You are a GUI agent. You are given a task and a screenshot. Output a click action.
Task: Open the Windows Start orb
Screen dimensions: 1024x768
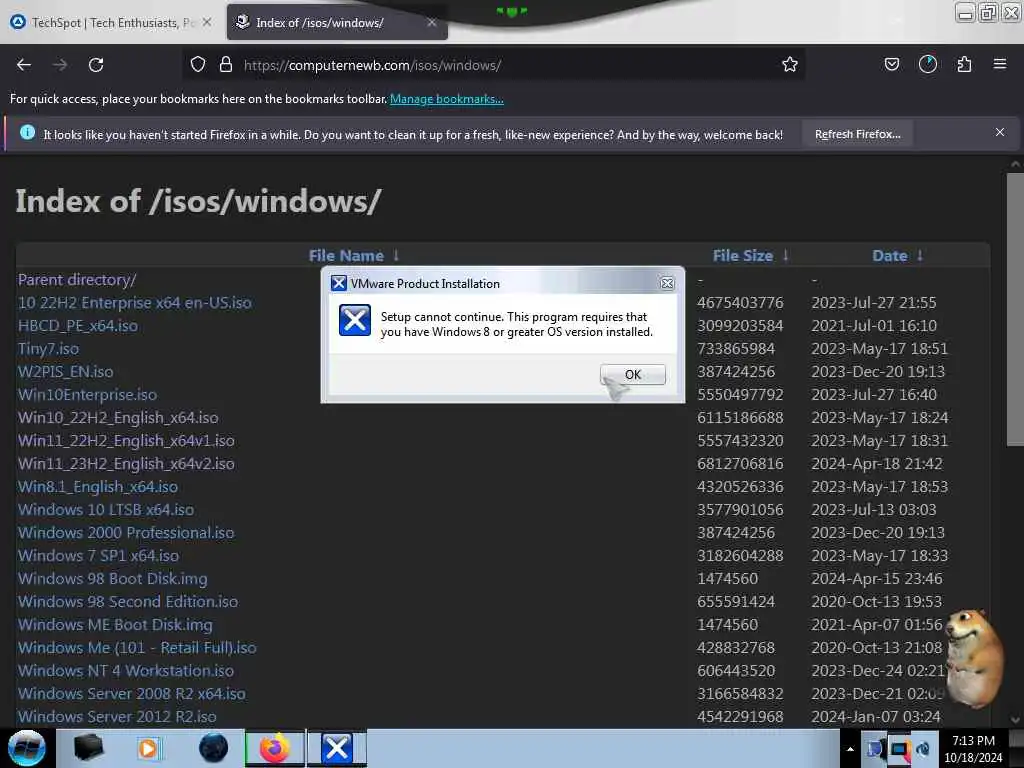pyautogui.click(x=27, y=748)
